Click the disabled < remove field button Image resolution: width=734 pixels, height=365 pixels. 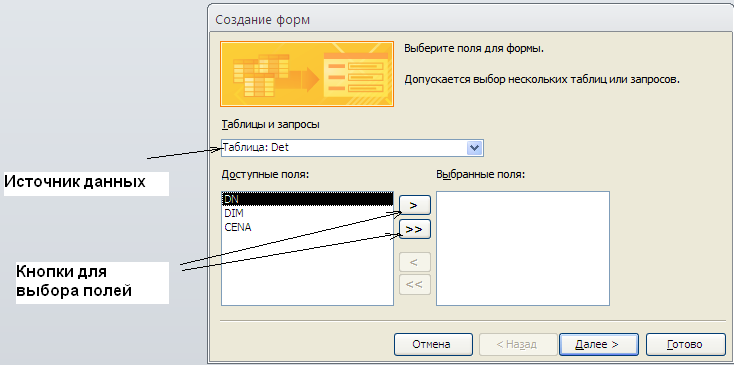(415, 262)
